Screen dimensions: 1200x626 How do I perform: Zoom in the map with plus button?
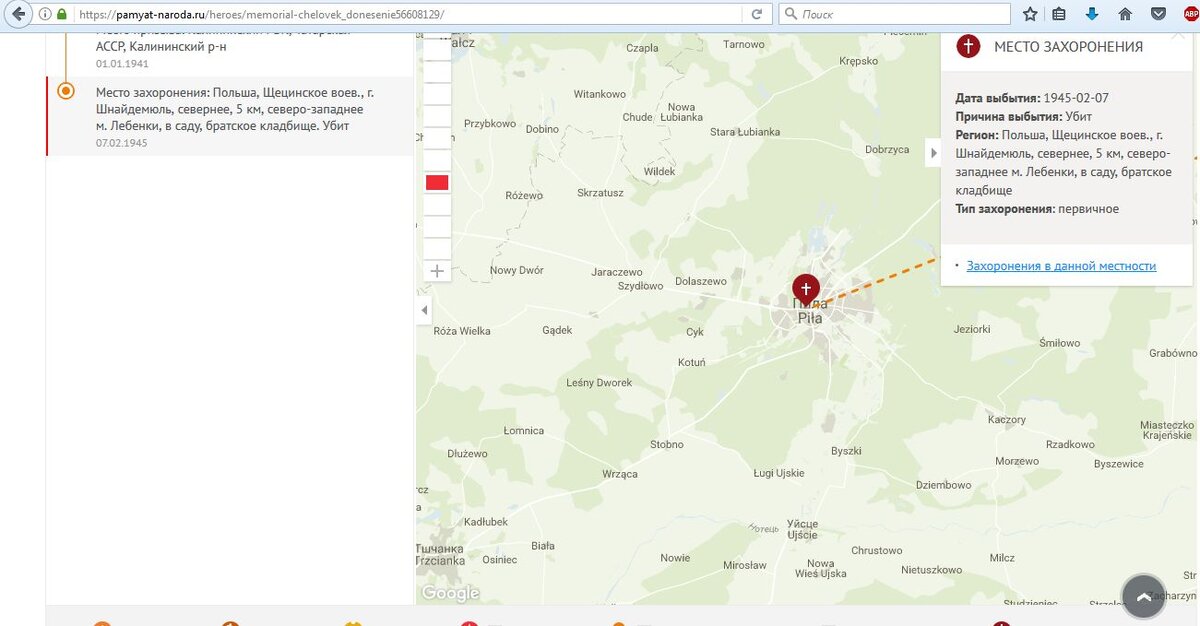(437, 271)
